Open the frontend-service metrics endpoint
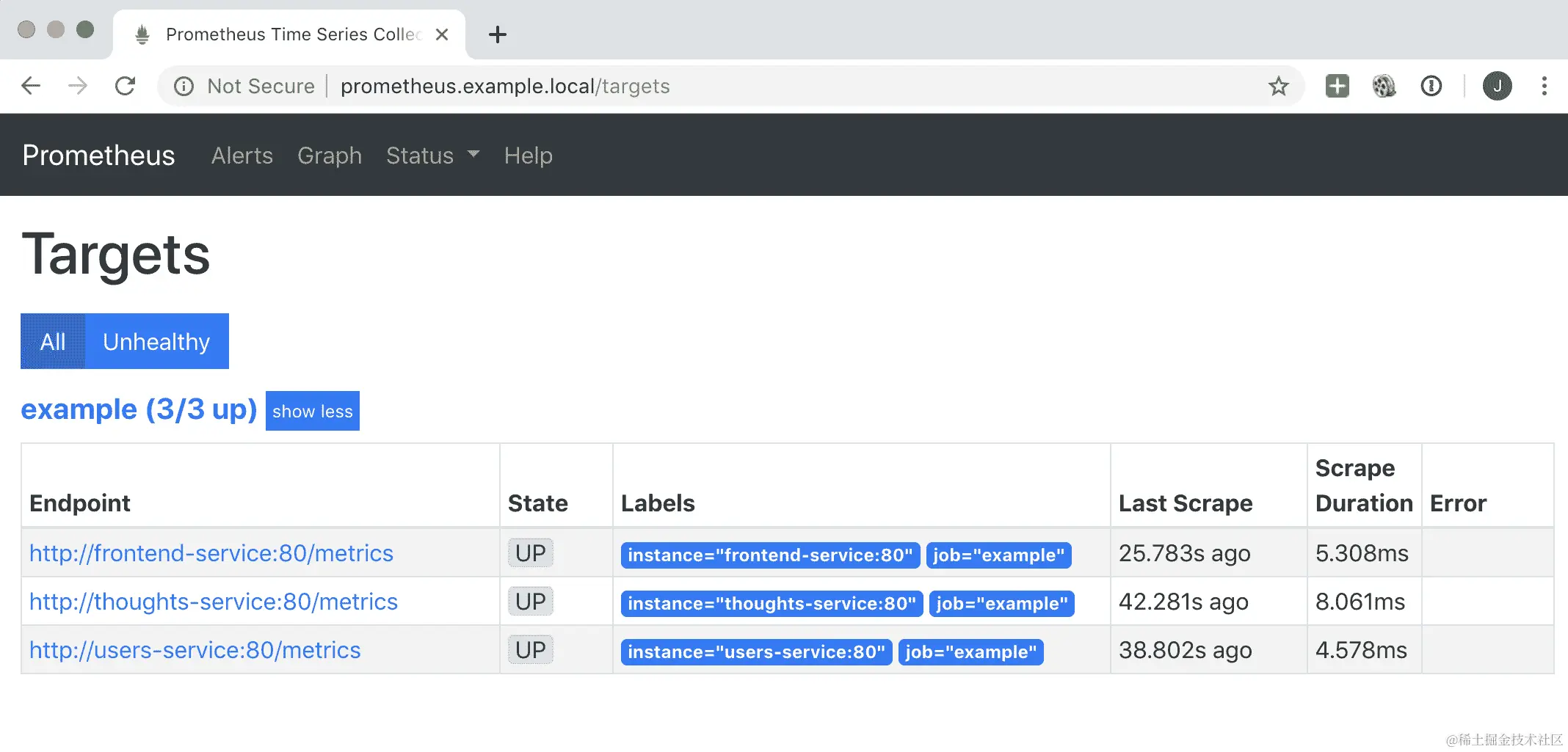 pos(211,553)
